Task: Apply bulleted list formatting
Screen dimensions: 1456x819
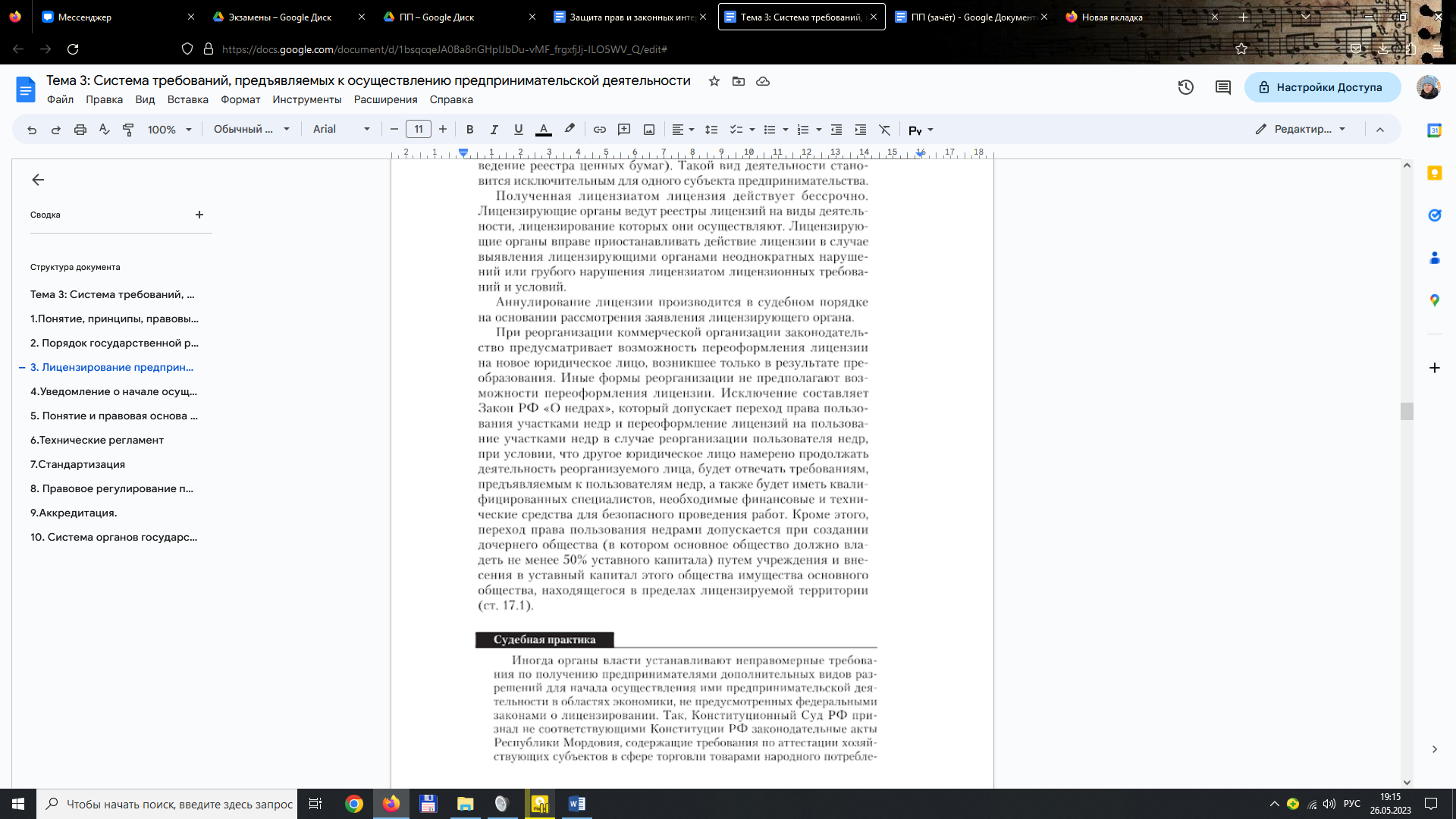Action: pos(770,130)
